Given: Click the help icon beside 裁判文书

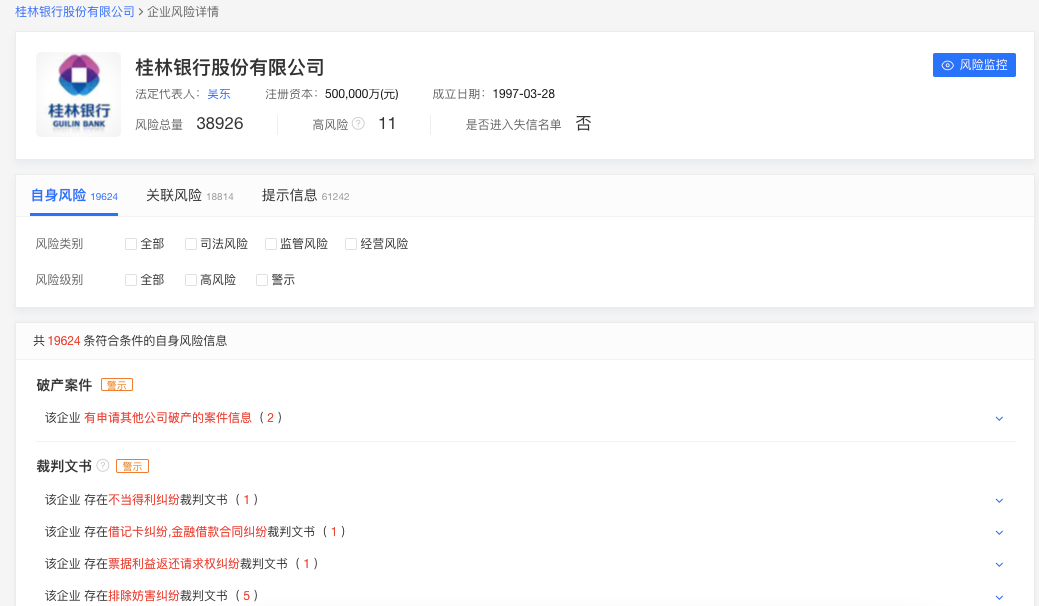Looking at the screenshot, I should tap(103, 466).
